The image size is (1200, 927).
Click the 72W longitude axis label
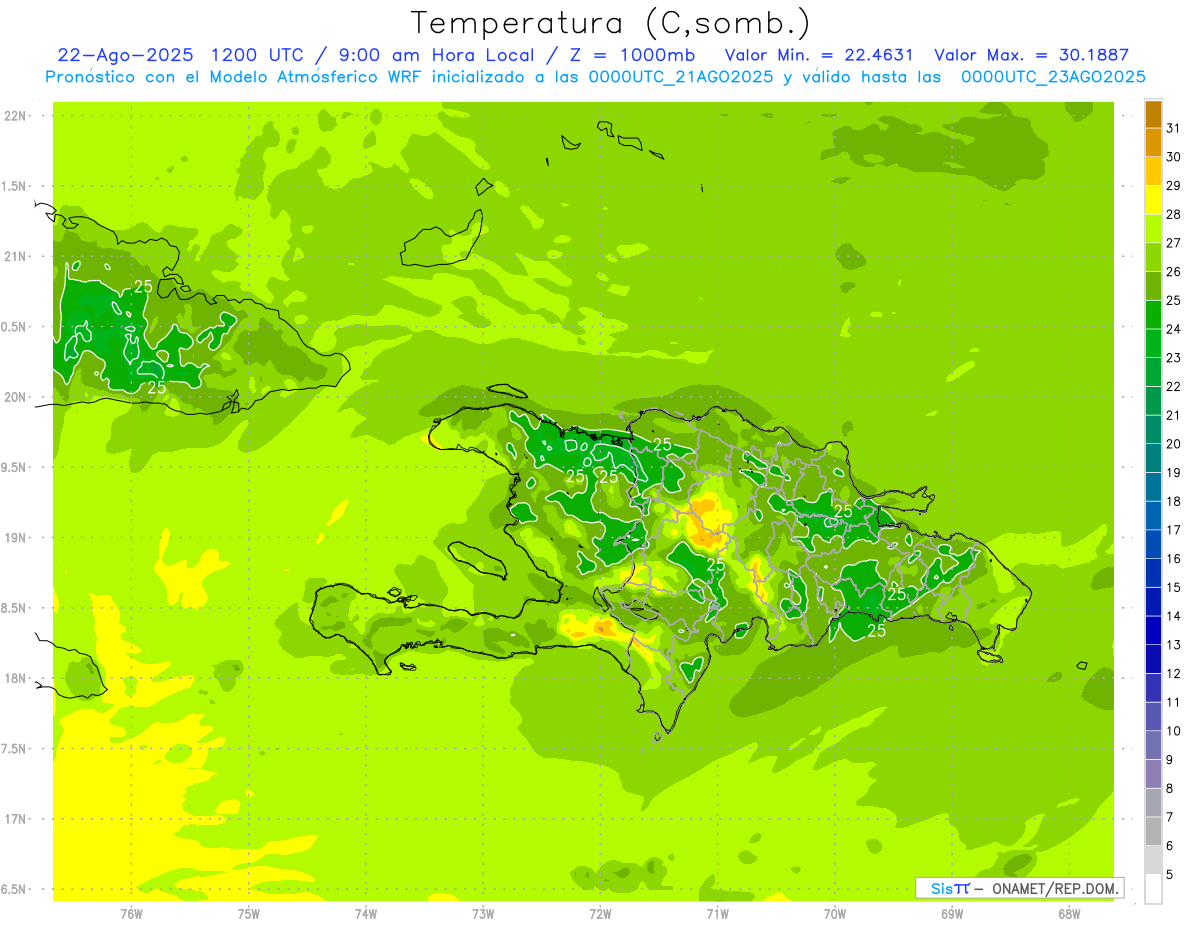pos(600,914)
